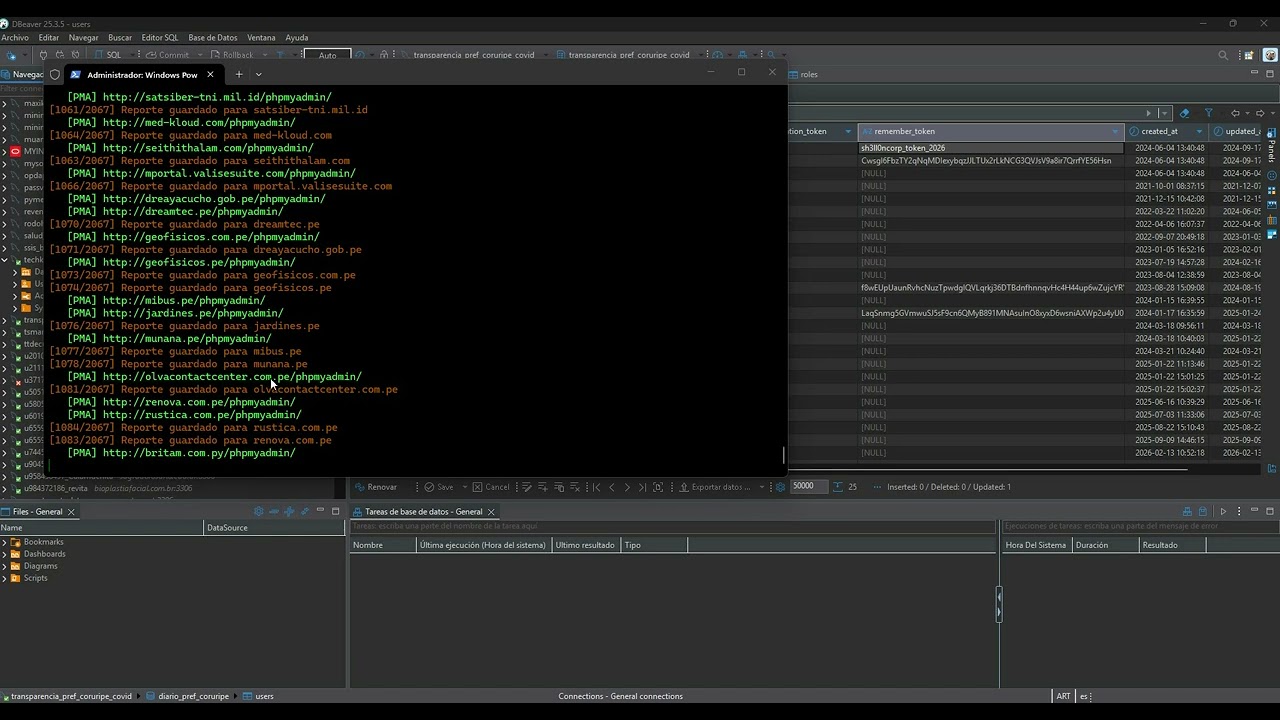The width and height of the screenshot is (1280, 720).
Task: Click the Files panel blue plus icon
Action: pos(290,512)
